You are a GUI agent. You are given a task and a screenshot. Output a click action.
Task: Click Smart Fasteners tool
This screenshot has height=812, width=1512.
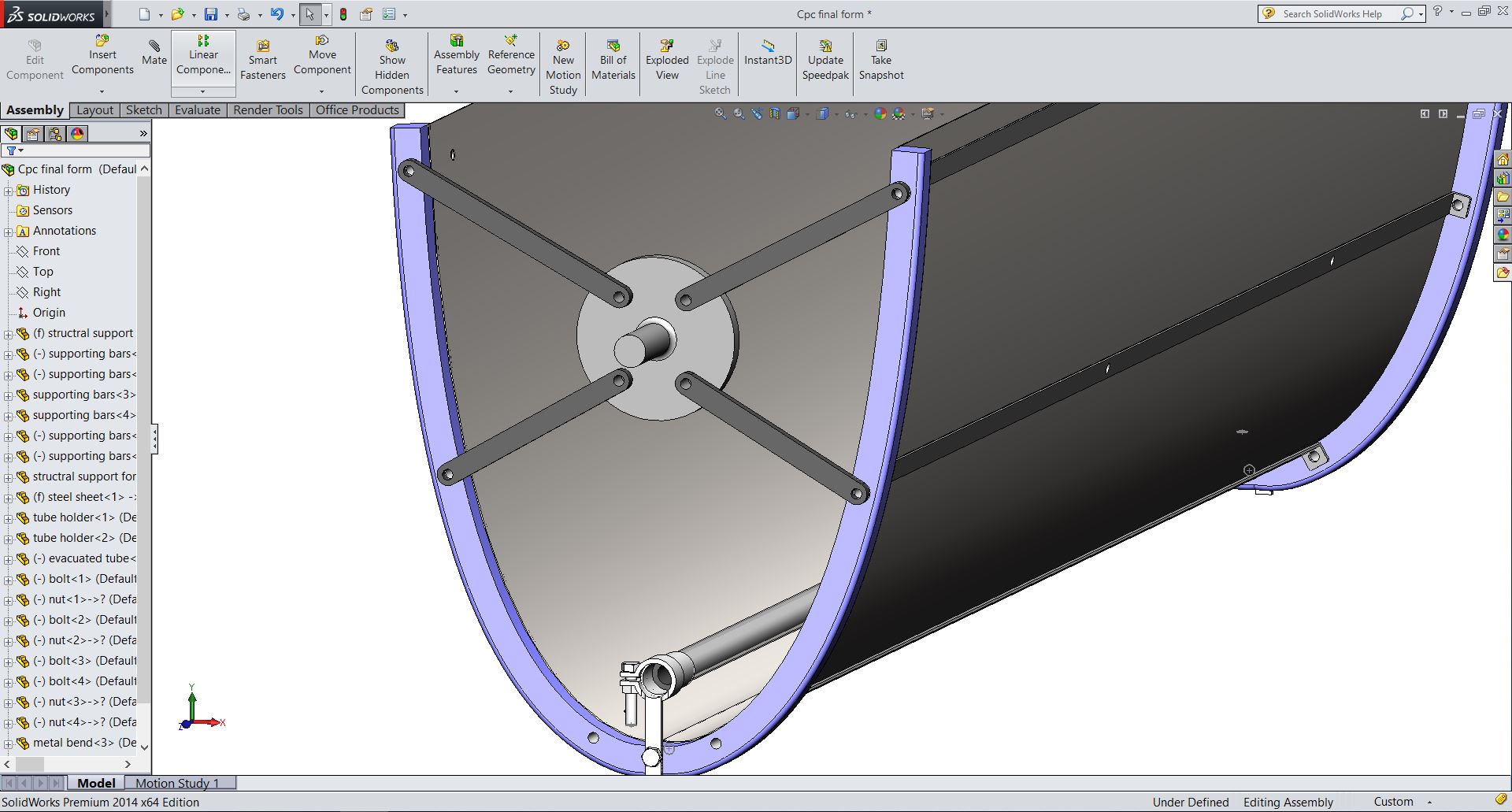pos(263,59)
